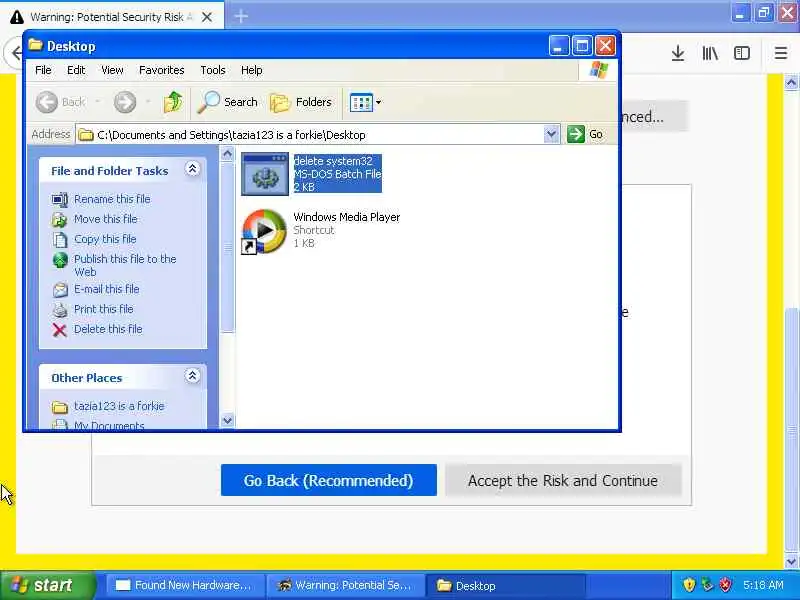Collapse the File and Folder Tasks panel
The width and height of the screenshot is (800, 600).
coord(192,169)
